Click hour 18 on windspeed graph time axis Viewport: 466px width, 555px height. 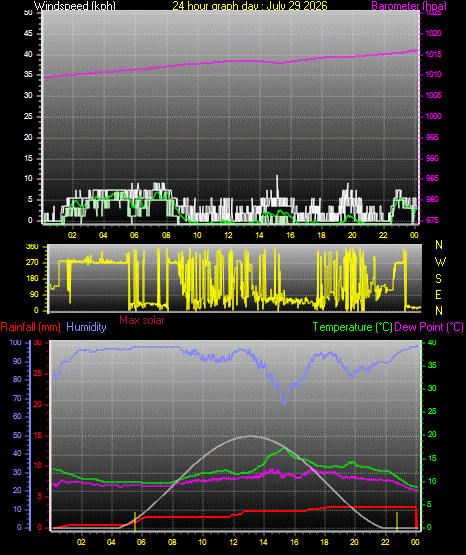tap(321, 235)
